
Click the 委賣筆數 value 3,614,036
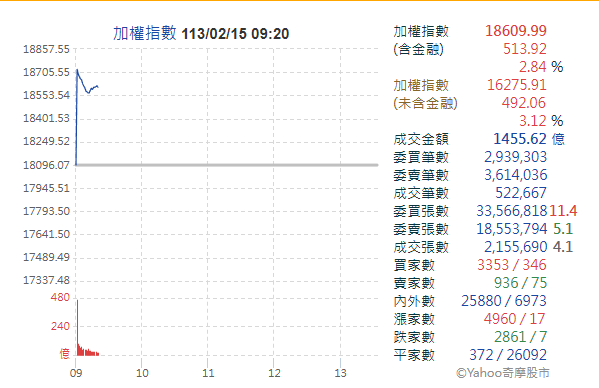[516, 175]
